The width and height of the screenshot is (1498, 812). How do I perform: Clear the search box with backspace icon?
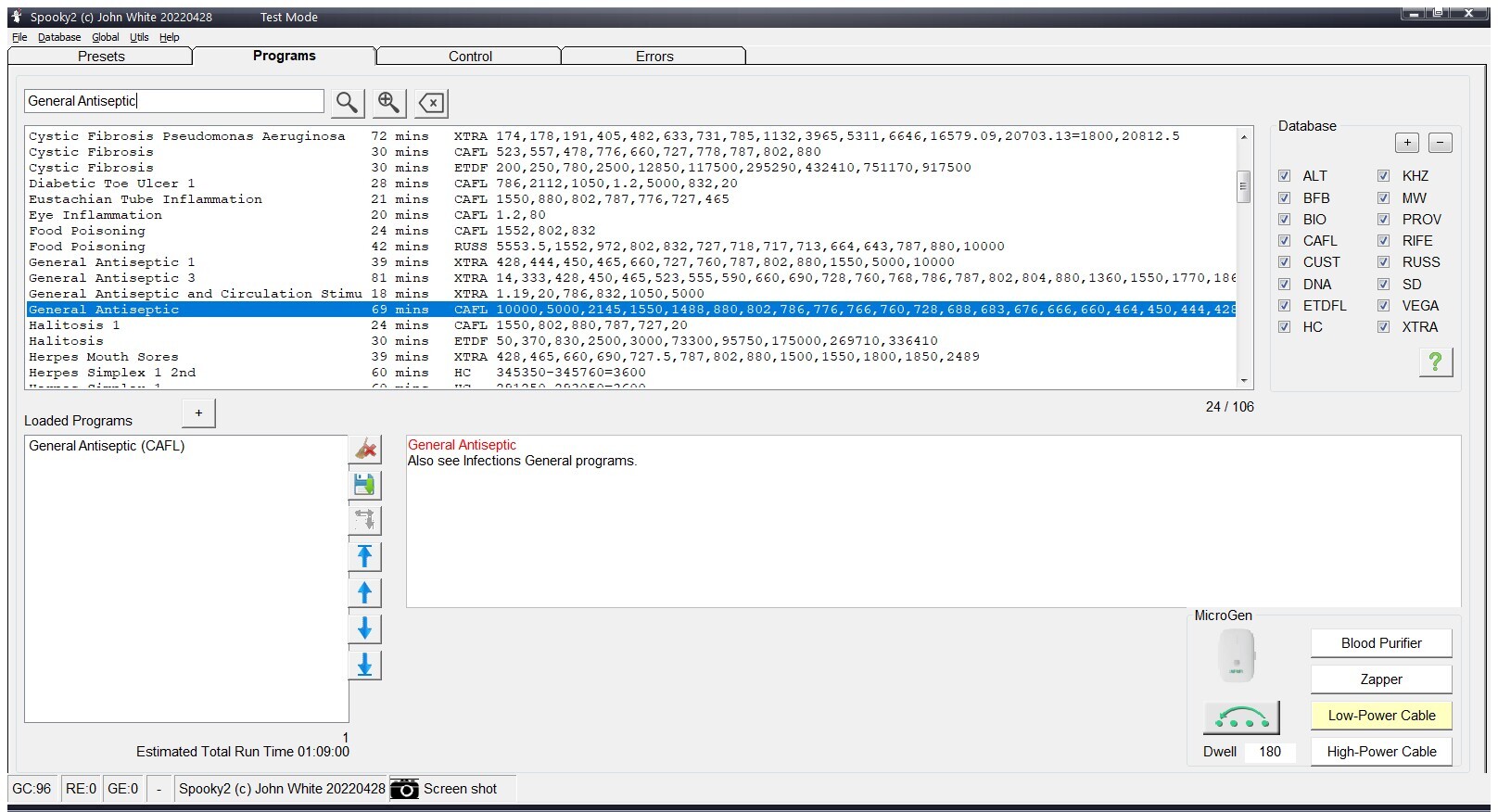tap(432, 103)
